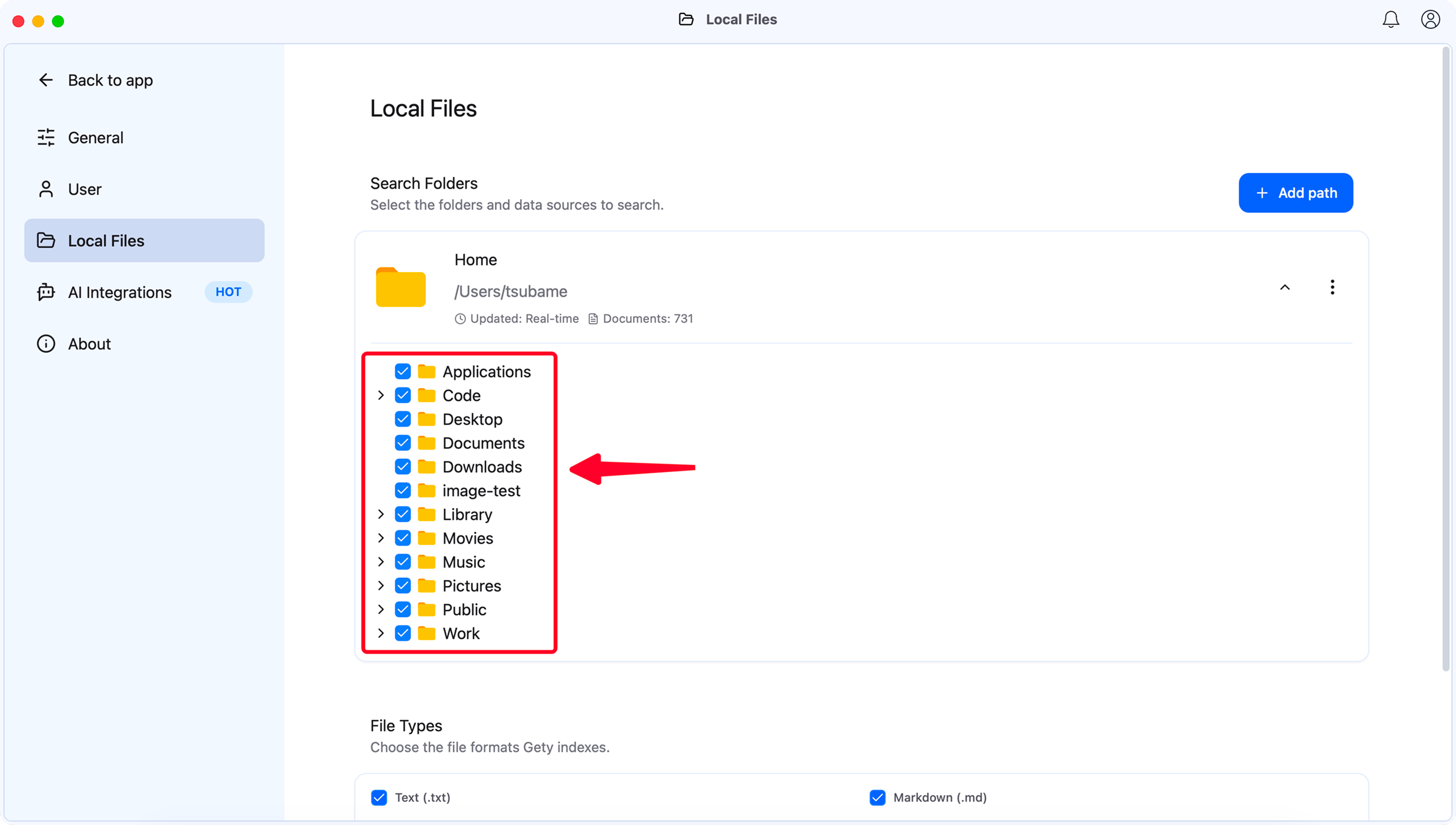
Task: Click the back arrow icon
Action: click(46, 80)
